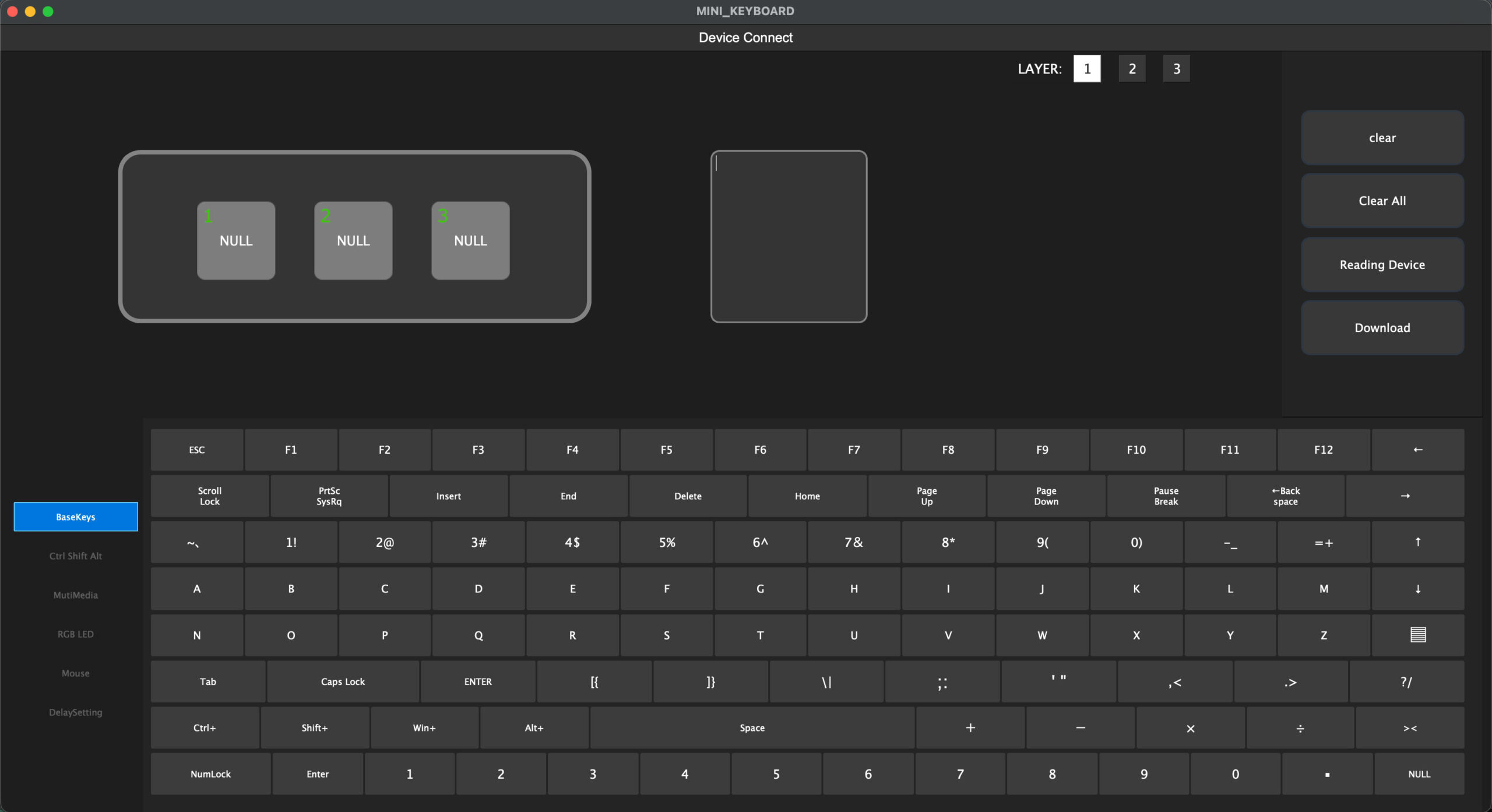Click the Download button
The image size is (1492, 812).
click(x=1382, y=328)
